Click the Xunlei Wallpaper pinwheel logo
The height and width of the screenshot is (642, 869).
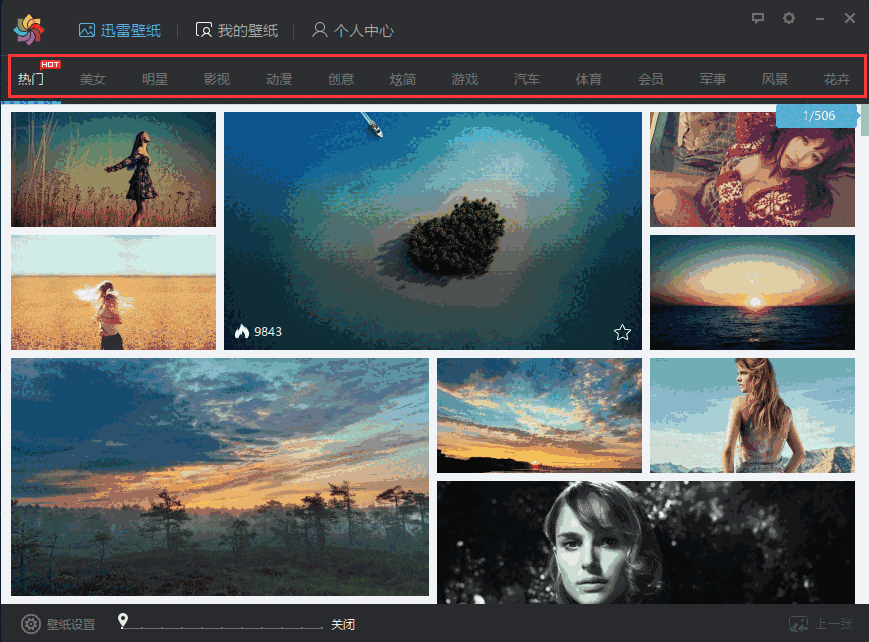coord(29,30)
